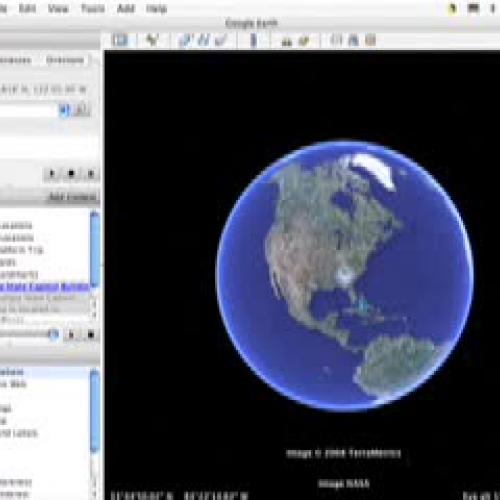Select the Add Image Overlay tool
The image size is (500, 500).
221,41
